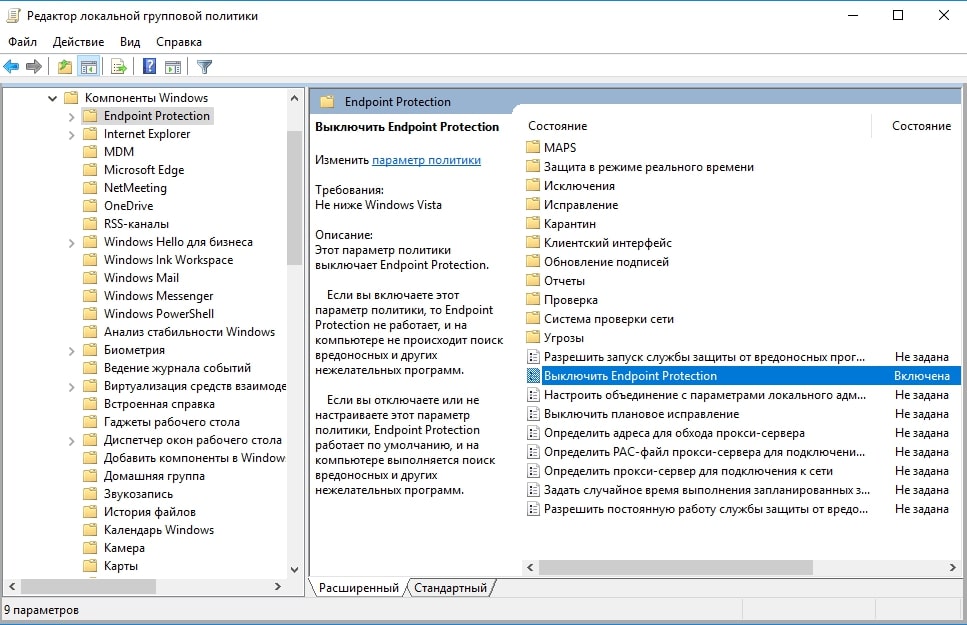This screenshot has width=967, height=625.
Task: Toggle the Show/Hide console tree icon
Action: click(89, 67)
